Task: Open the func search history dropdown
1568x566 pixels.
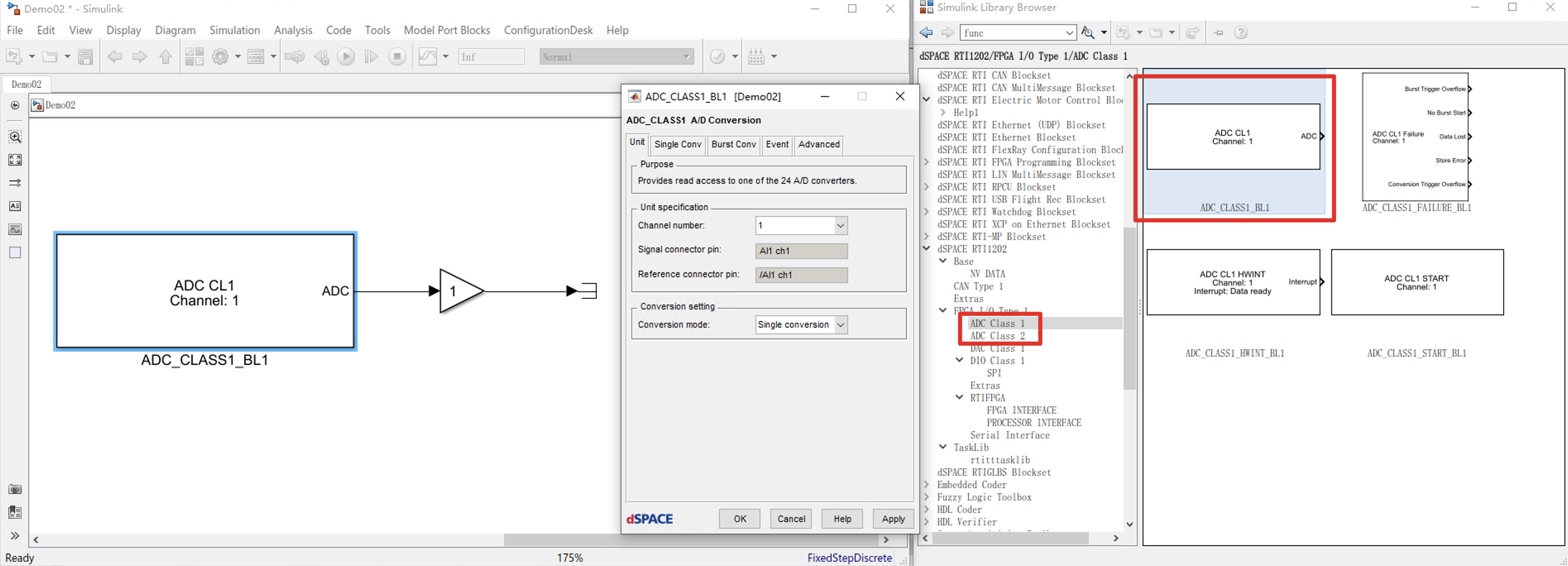Action: point(1069,33)
